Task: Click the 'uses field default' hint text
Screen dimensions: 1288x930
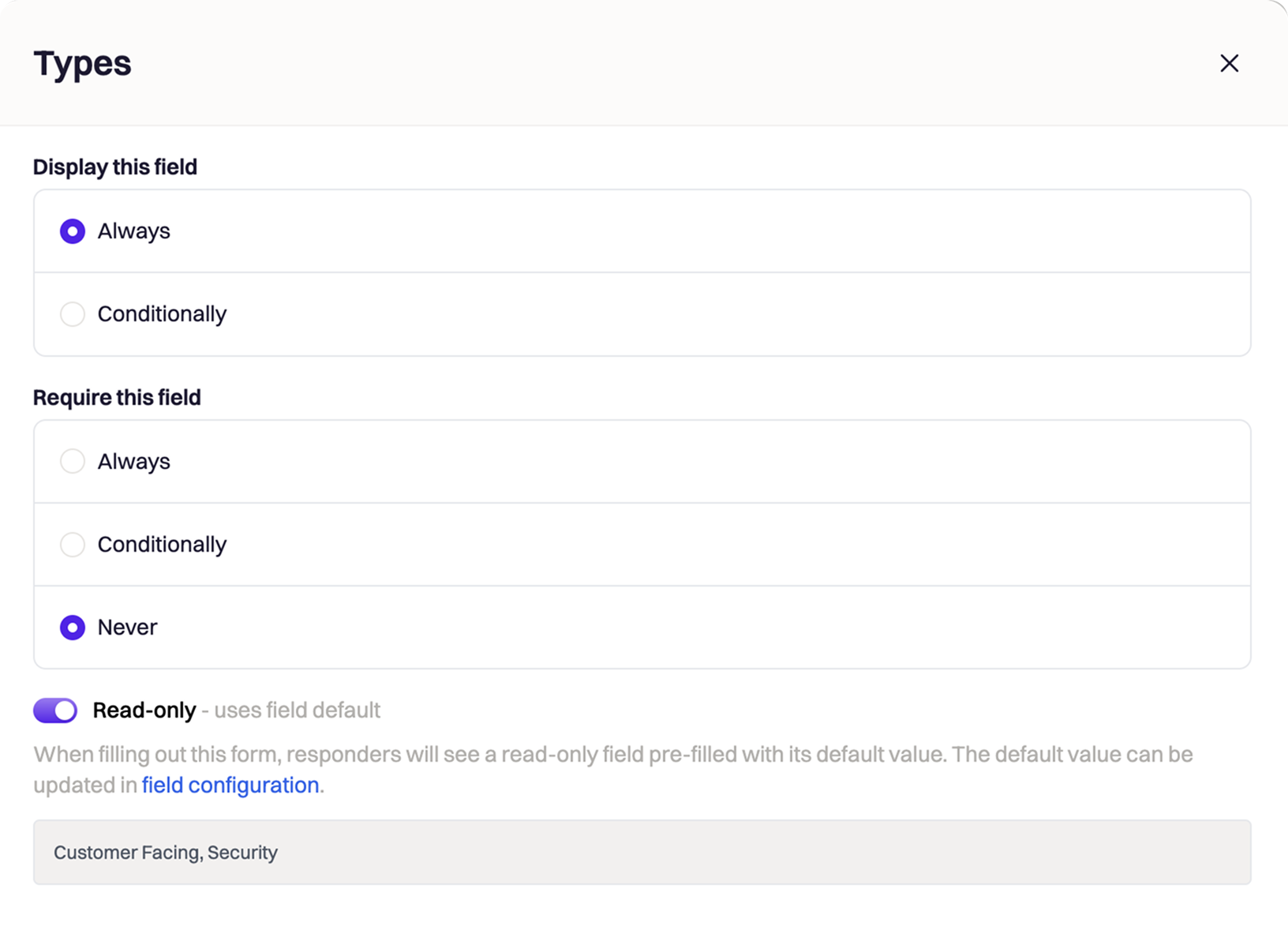Action: coord(297,711)
